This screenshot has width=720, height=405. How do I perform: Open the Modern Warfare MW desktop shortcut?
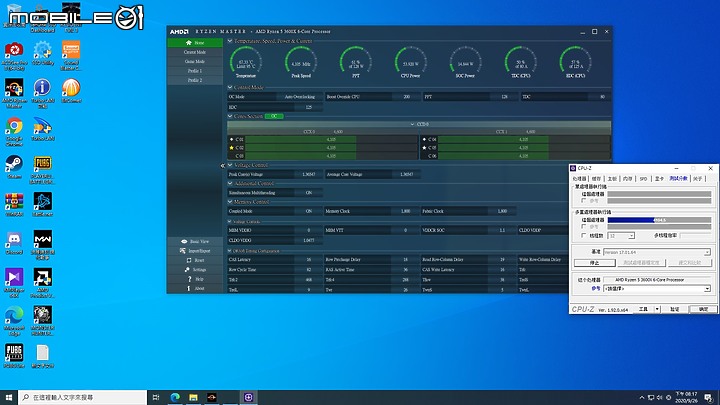(x=43, y=245)
